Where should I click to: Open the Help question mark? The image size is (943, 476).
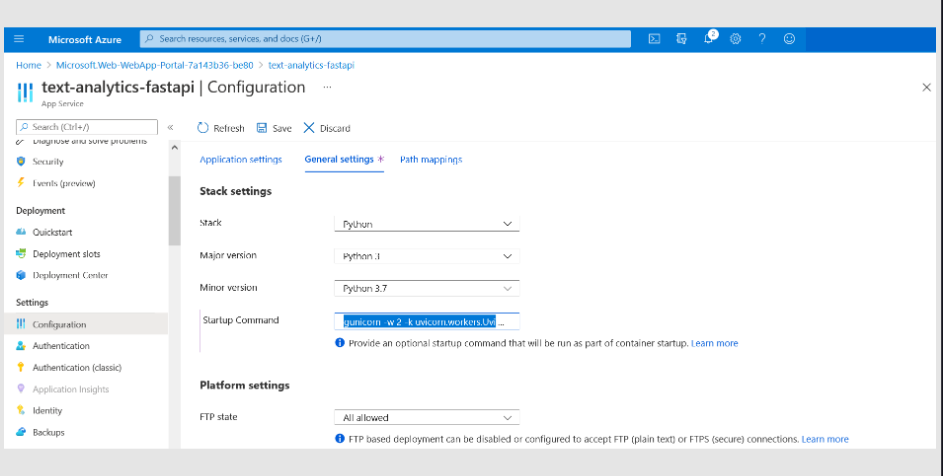click(x=762, y=39)
